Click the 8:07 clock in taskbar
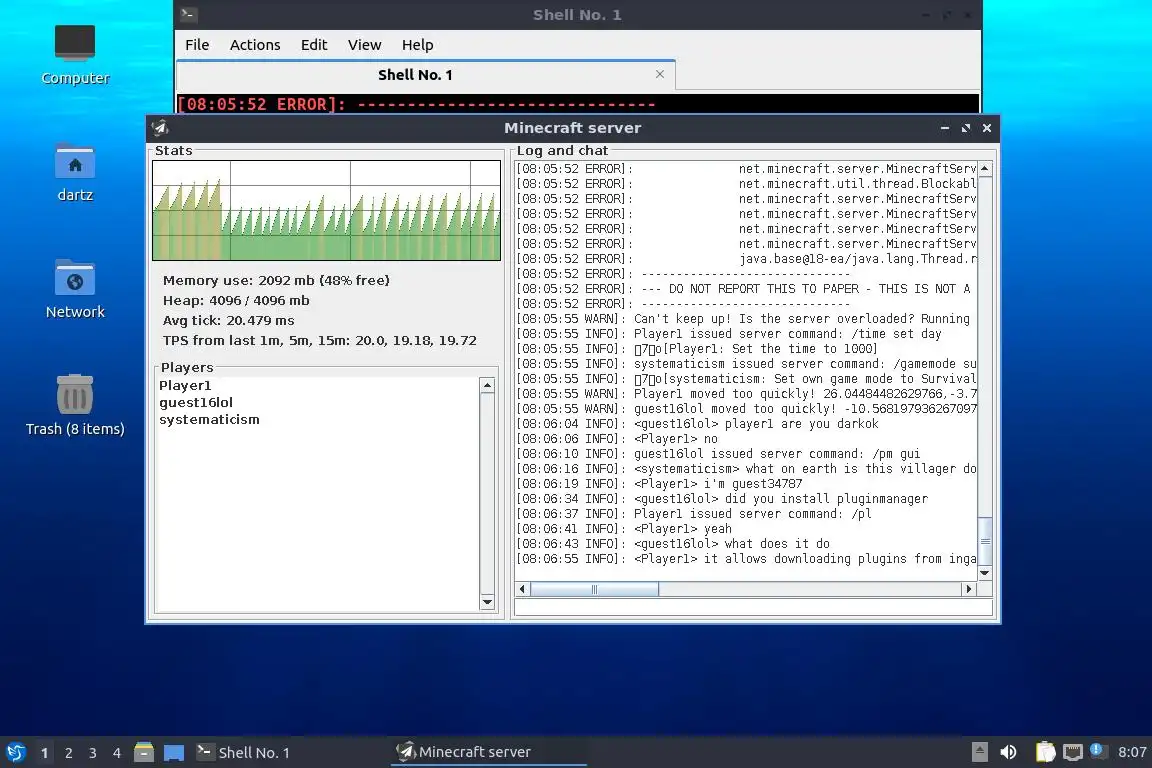1152x768 pixels. coord(1131,752)
